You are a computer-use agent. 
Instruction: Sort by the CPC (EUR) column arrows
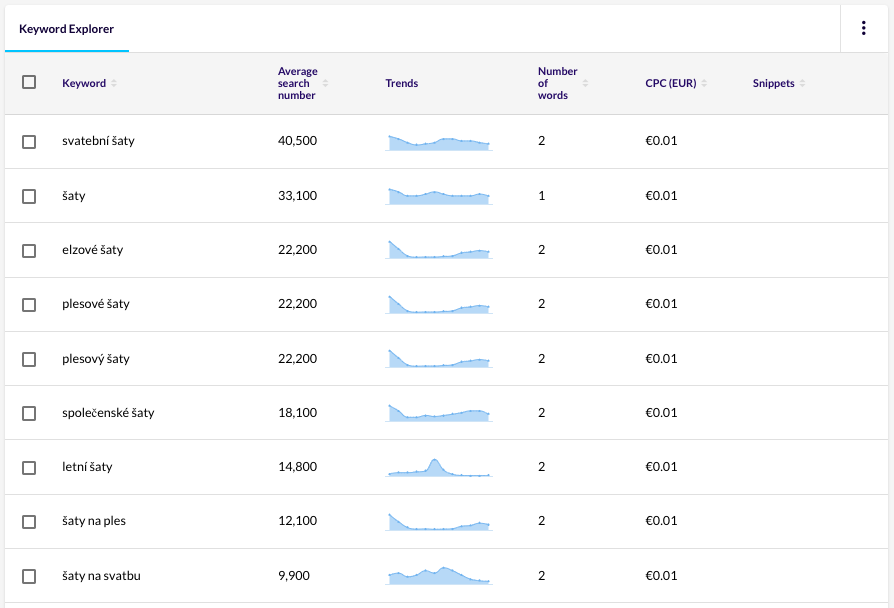(x=704, y=83)
